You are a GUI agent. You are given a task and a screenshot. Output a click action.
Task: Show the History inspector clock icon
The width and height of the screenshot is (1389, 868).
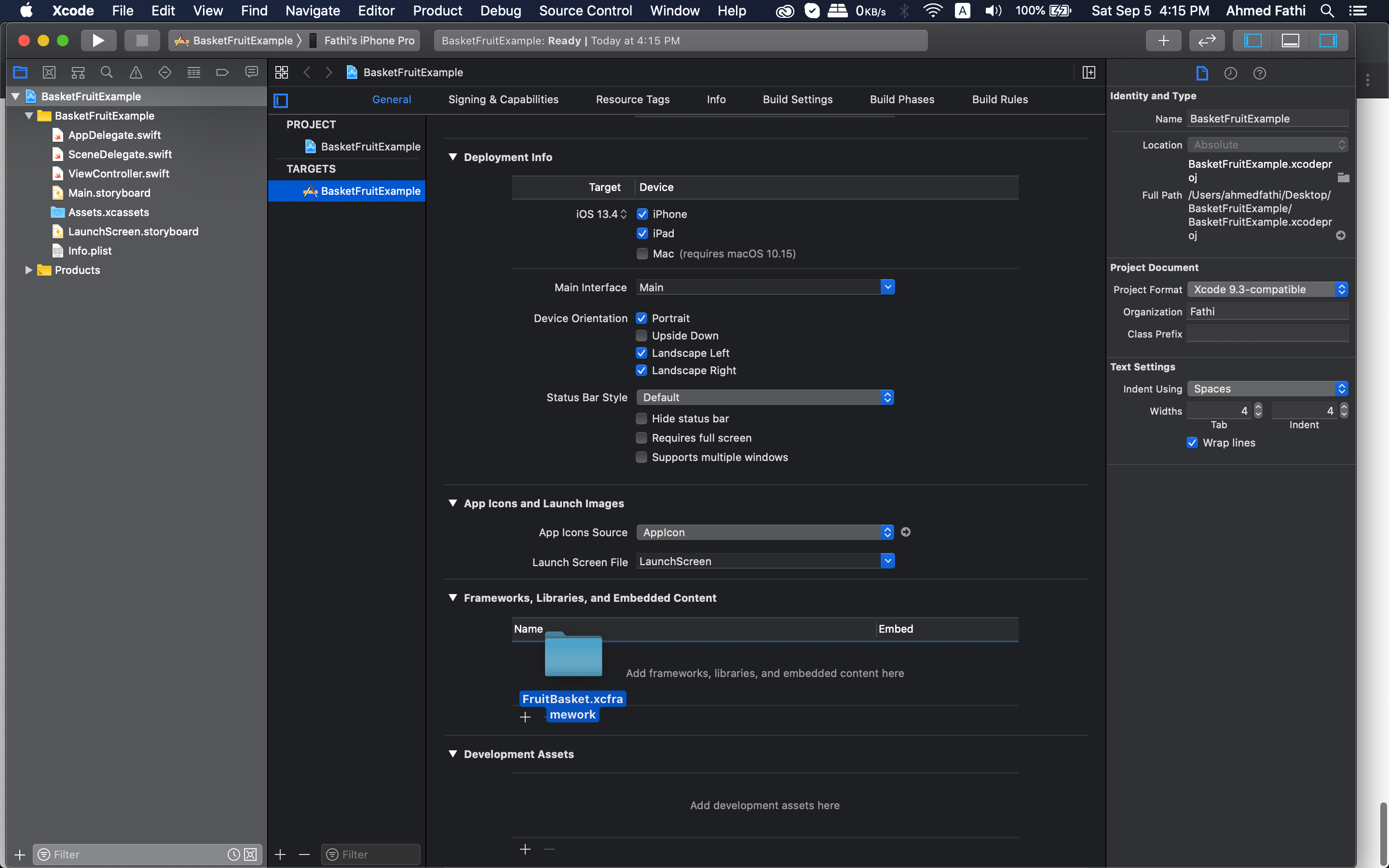click(1230, 73)
